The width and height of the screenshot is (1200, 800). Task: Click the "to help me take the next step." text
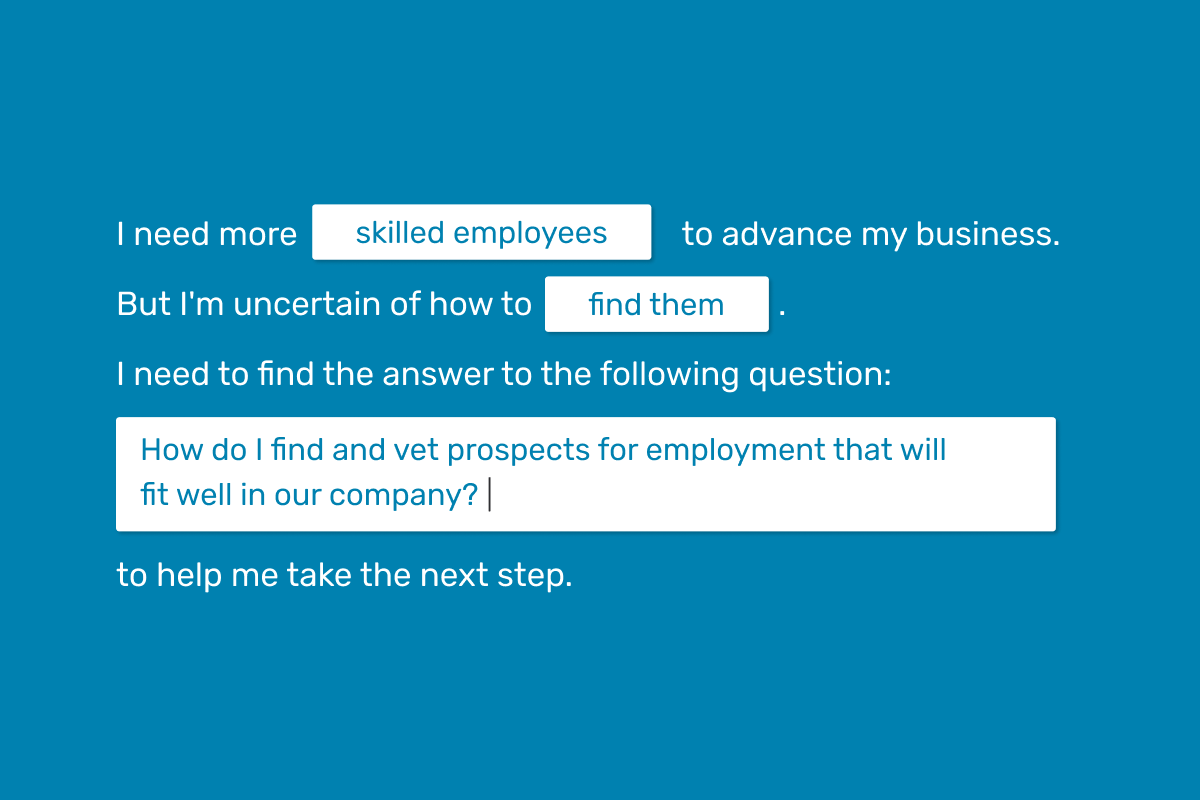[344, 576]
